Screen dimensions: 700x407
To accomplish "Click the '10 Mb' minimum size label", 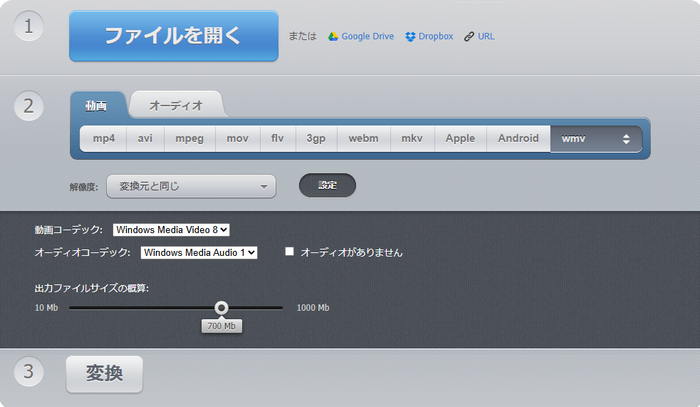I will [x=46, y=308].
